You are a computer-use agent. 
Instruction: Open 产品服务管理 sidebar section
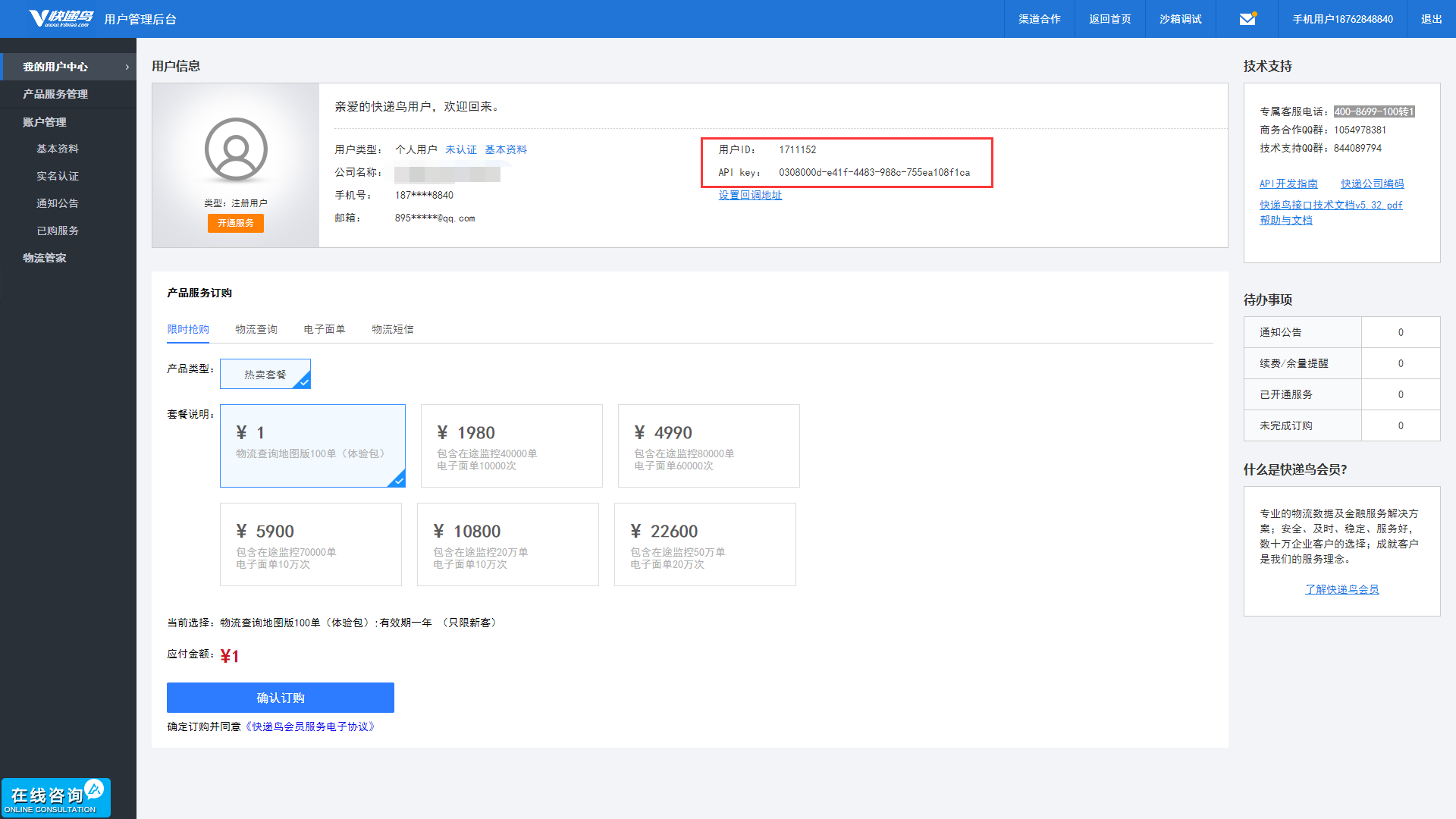coord(68,94)
